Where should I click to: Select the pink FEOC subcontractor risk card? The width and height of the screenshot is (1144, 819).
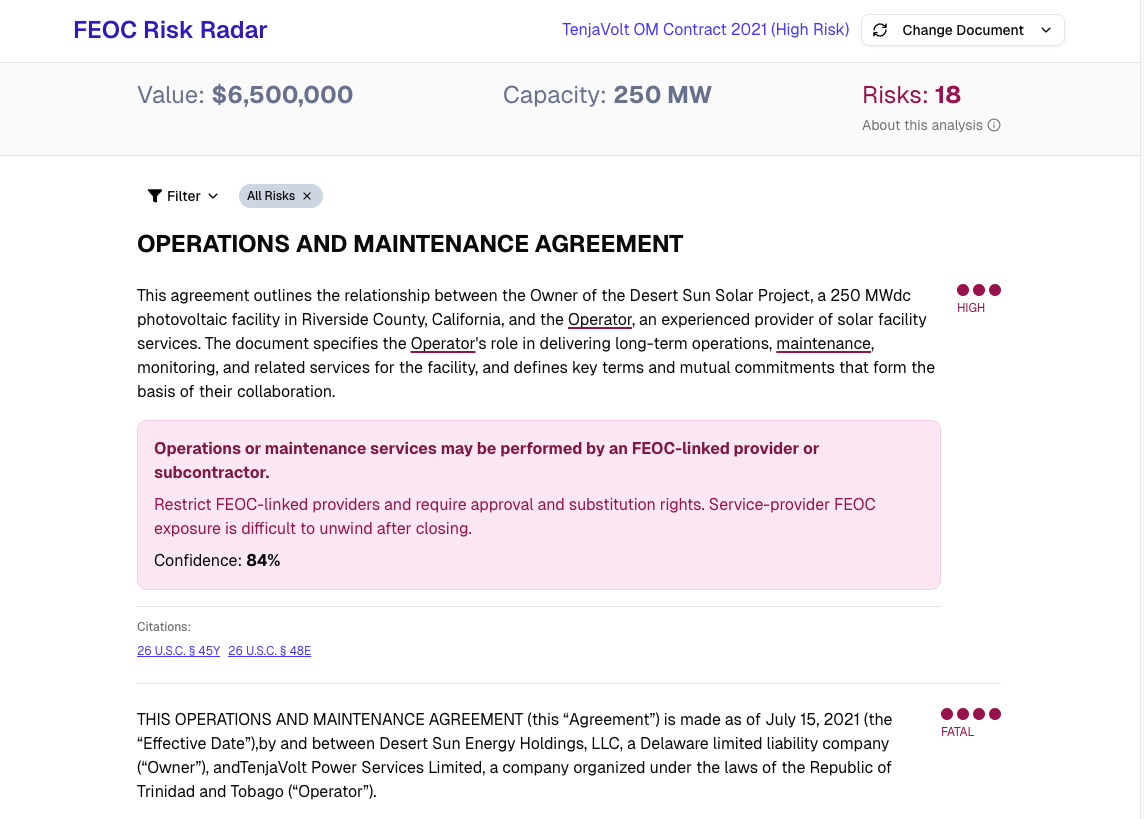pyautogui.click(x=539, y=504)
